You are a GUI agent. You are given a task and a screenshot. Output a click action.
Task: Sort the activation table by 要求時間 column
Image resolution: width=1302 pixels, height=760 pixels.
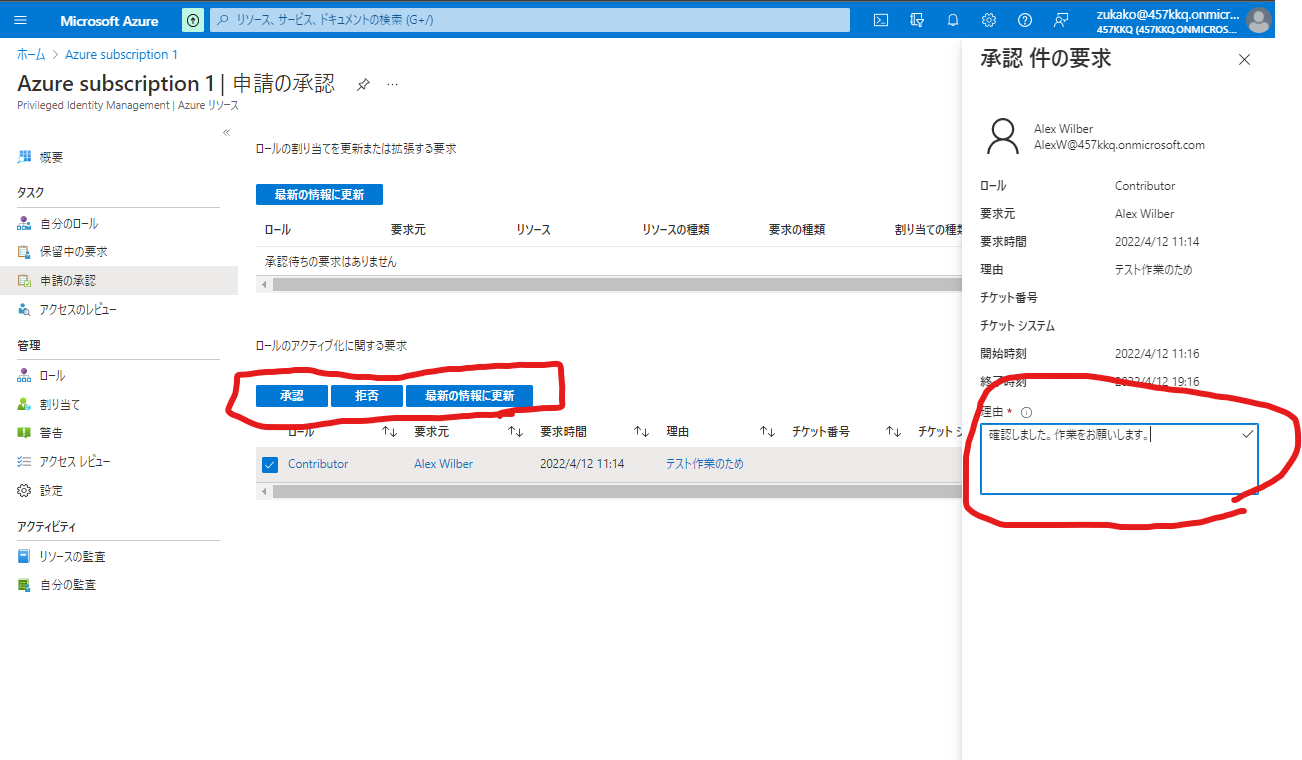coord(641,432)
